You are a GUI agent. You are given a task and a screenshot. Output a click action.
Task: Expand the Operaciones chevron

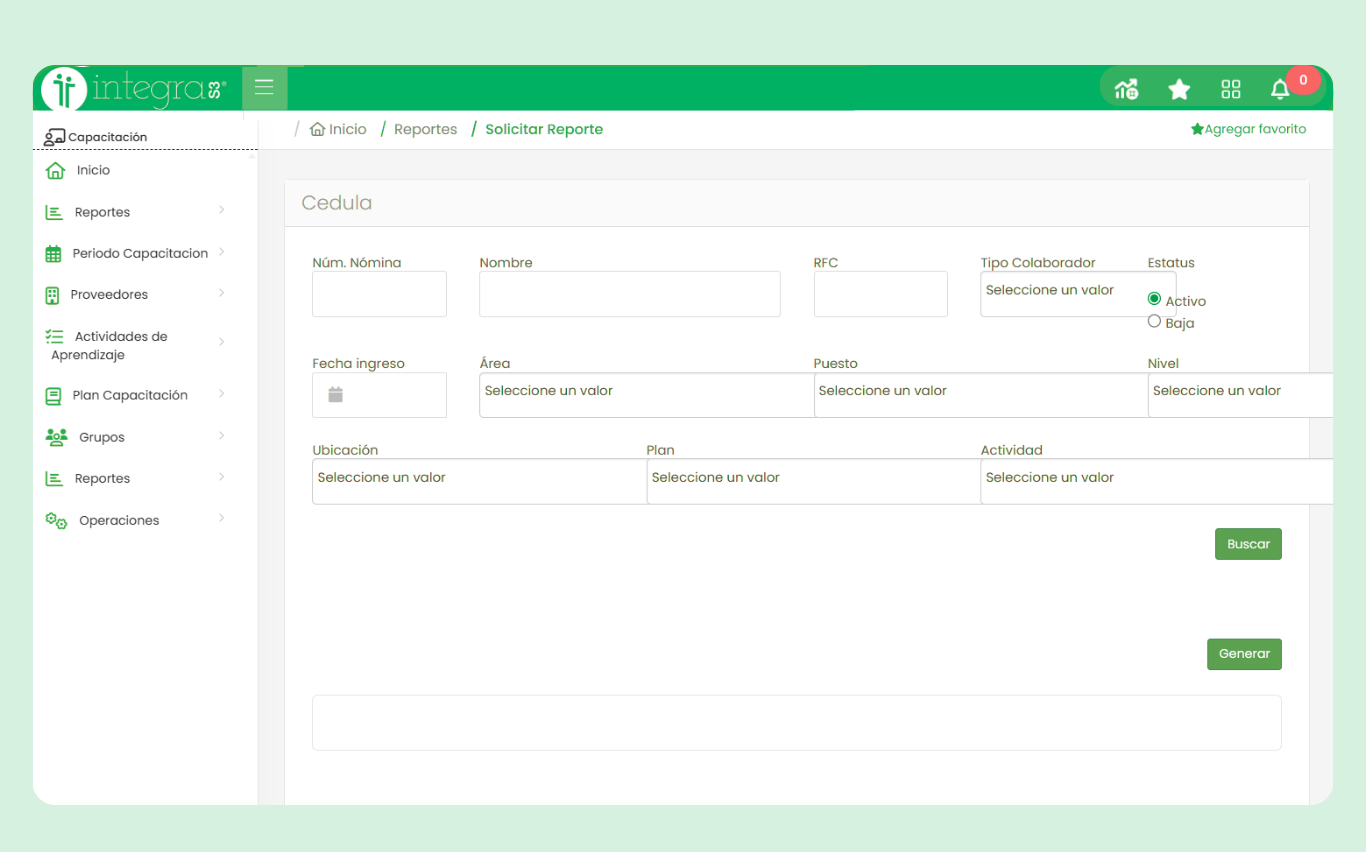click(x=222, y=519)
